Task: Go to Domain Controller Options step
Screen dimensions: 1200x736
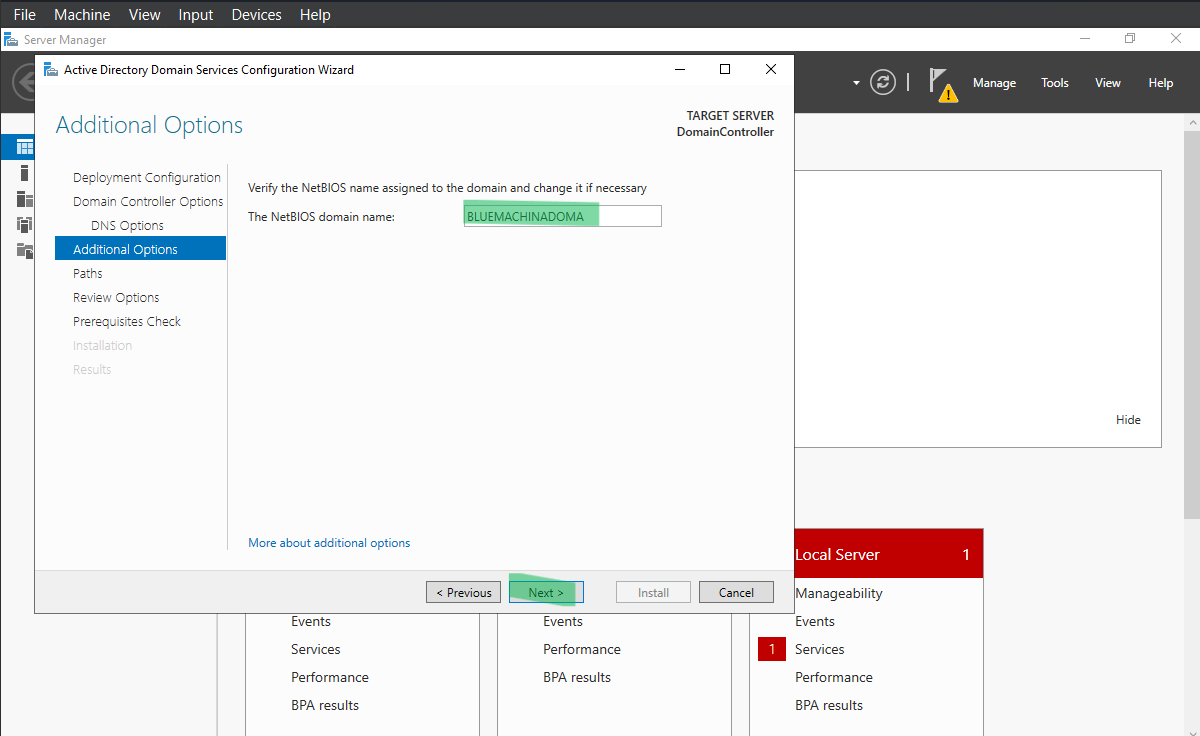Action: (148, 201)
